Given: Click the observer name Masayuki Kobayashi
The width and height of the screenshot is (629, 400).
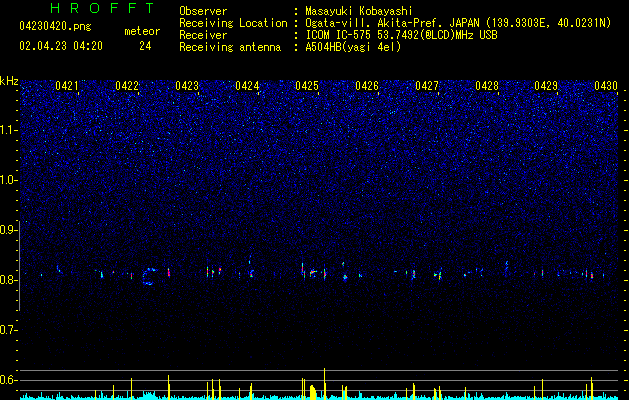Looking at the screenshot, I should pos(359,11).
